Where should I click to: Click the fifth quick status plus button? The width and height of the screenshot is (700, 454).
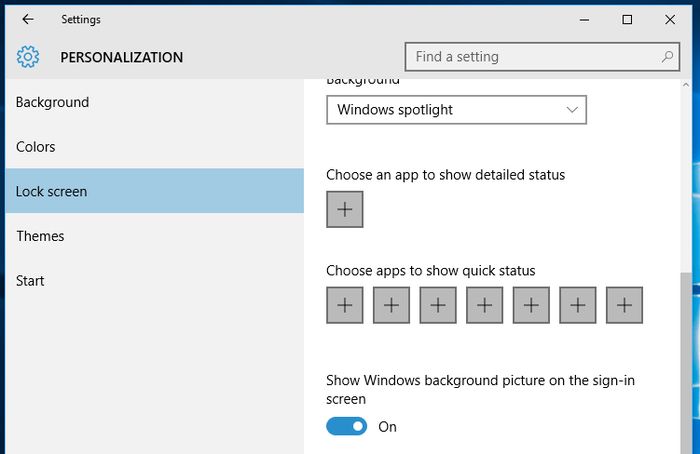(531, 305)
